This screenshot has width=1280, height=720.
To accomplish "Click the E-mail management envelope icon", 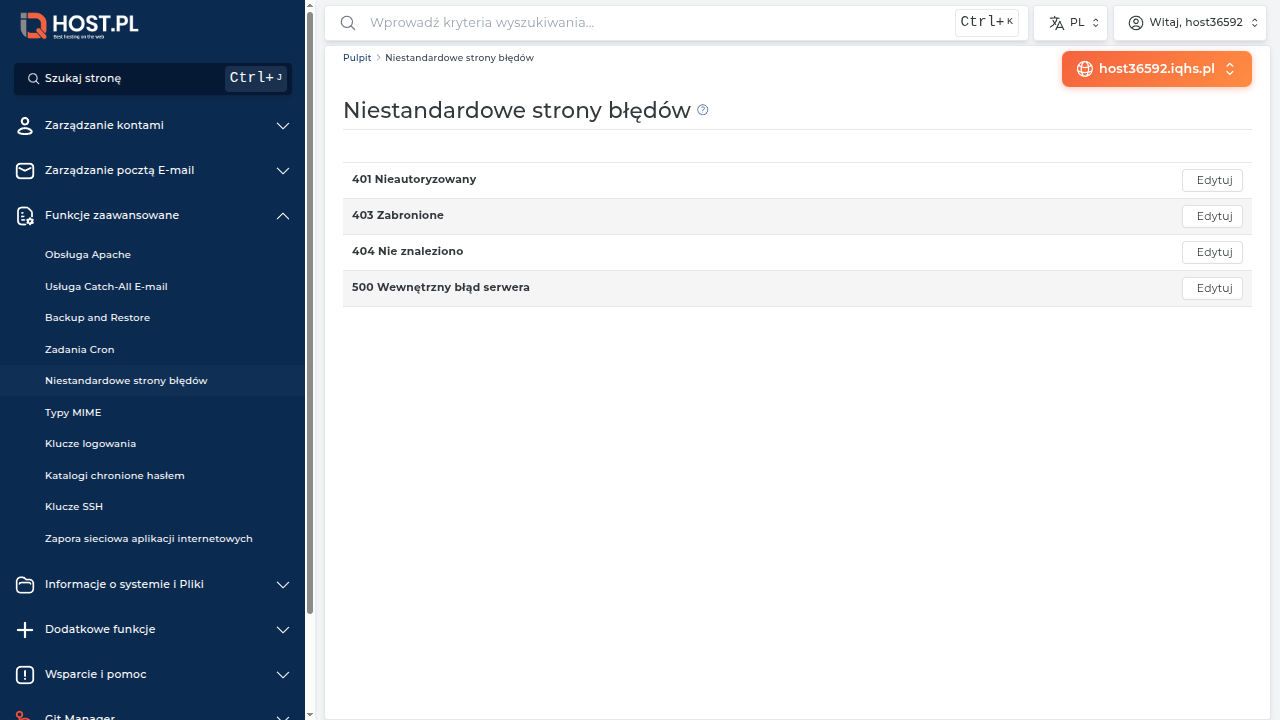I will coord(25,171).
